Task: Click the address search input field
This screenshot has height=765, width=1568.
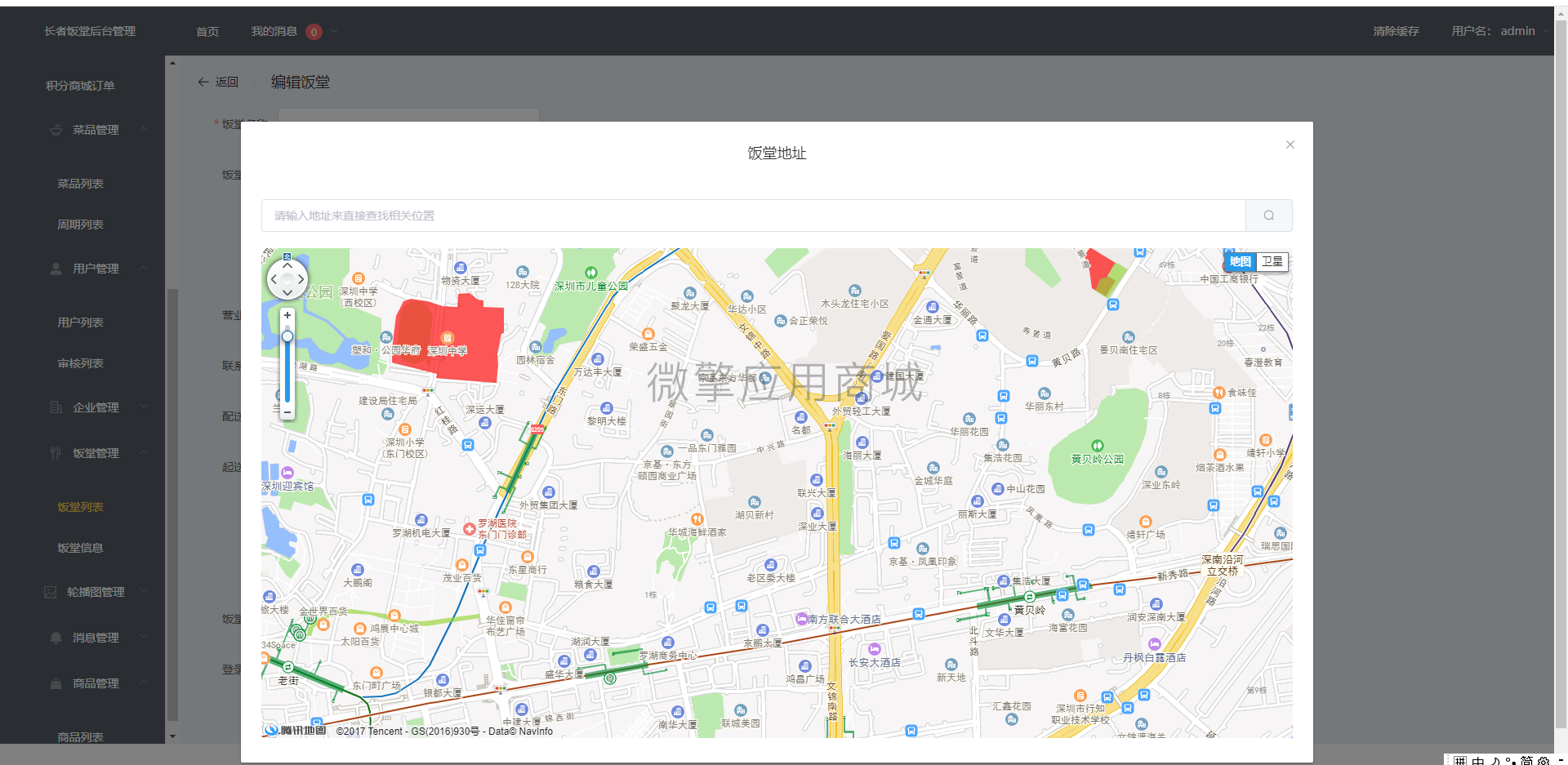Action: point(753,216)
